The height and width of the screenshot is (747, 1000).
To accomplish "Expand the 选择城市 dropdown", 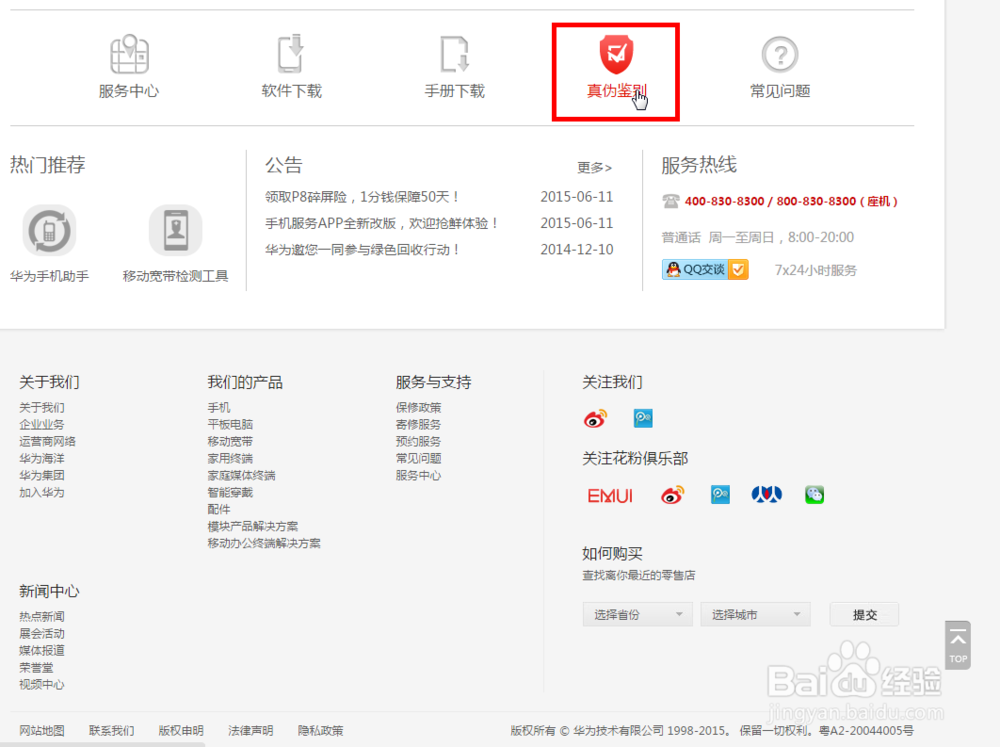I will pos(755,614).
